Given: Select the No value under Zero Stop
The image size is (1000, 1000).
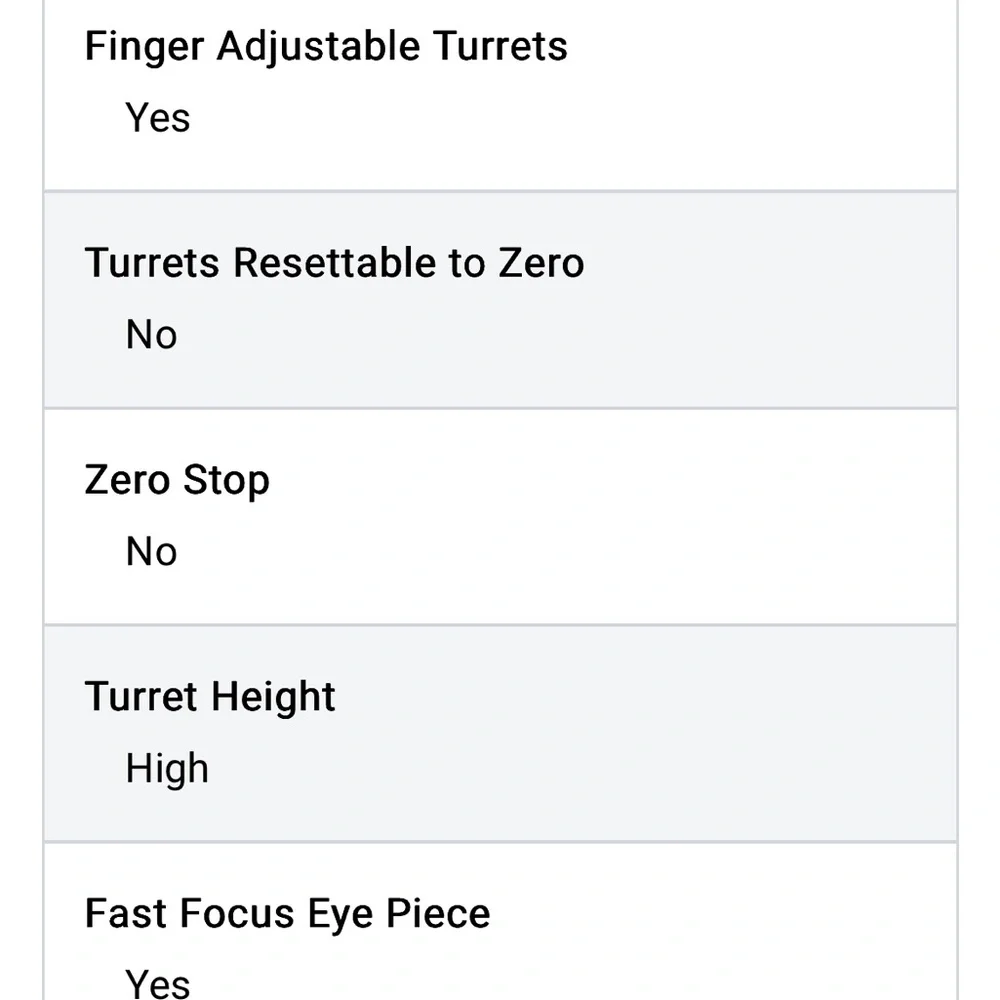Looking at the screenshot, I should click(151, 552).
